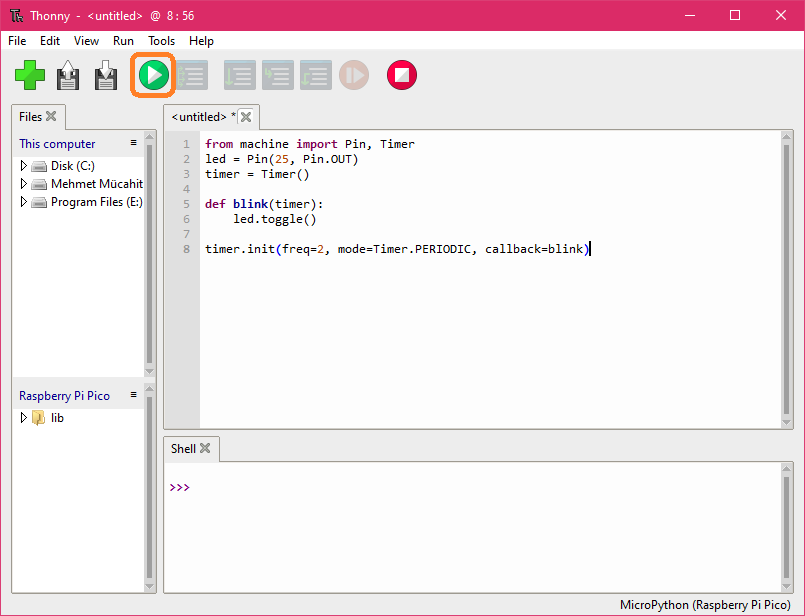The image size is (805, 616).
Task: Open the File menu
Action: [17, 41]
